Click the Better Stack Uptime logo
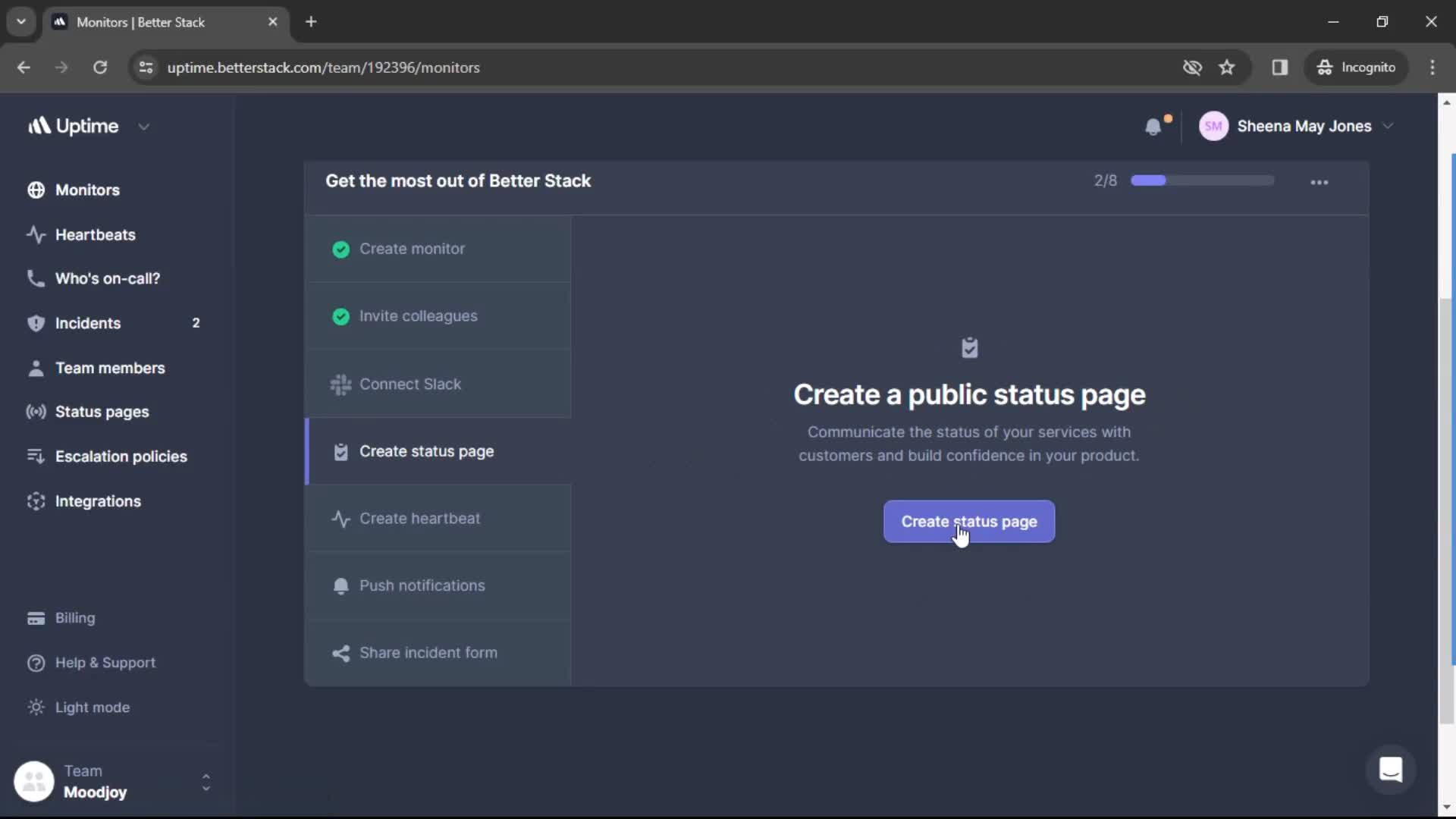 [x=74, y=127]
